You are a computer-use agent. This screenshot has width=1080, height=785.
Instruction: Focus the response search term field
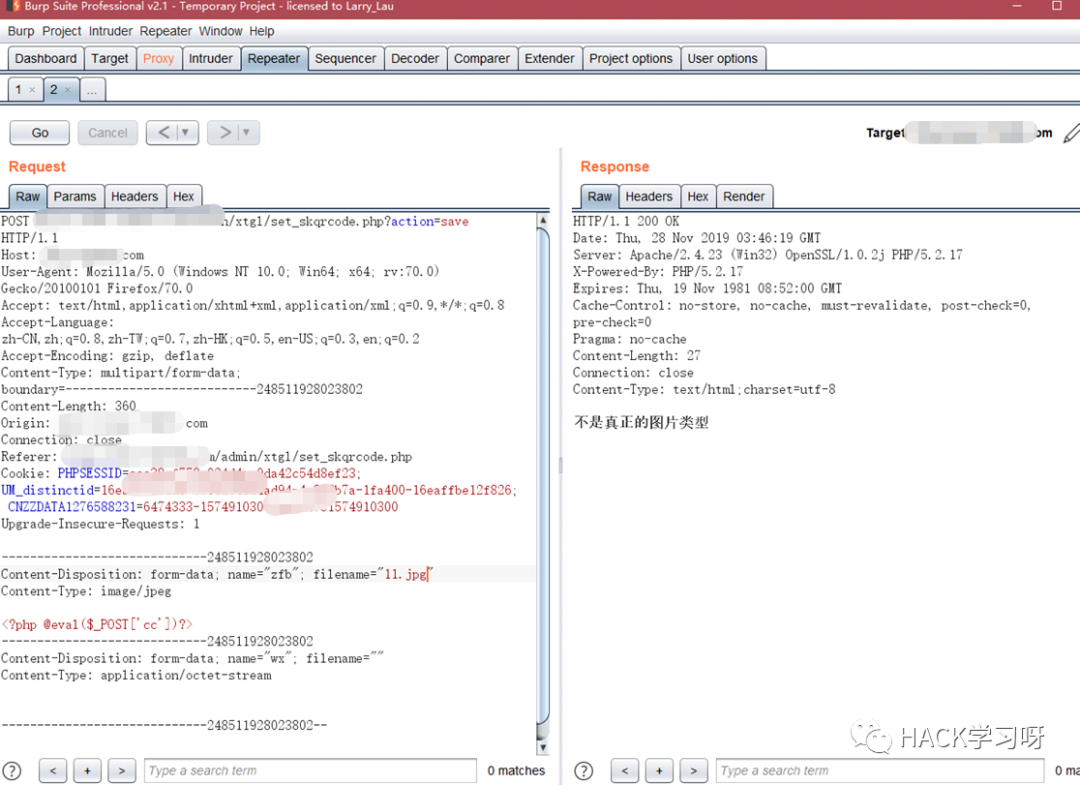point(880,771)
